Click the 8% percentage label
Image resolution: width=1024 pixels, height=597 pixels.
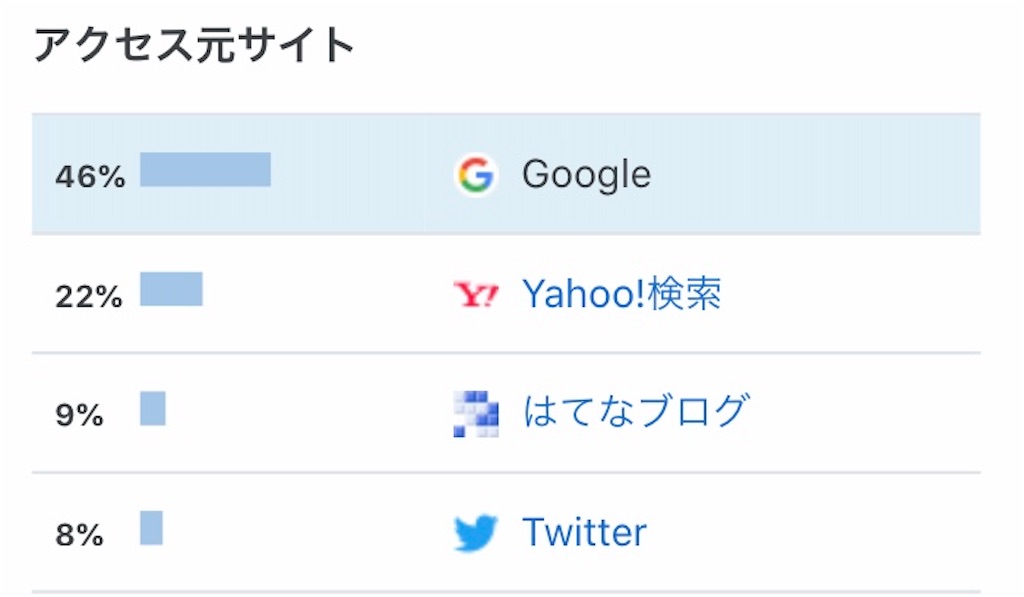79,535
